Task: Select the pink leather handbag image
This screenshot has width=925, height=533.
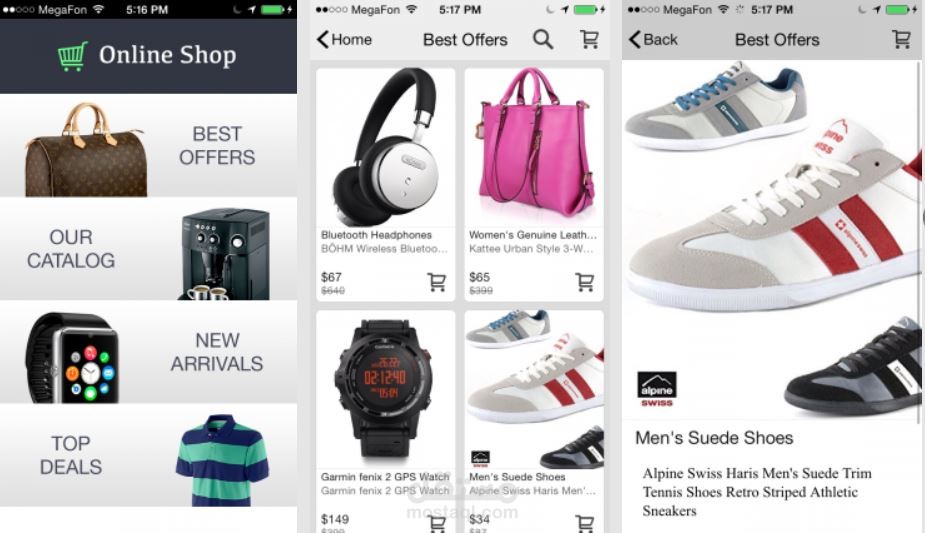Action: (x=534, y=147)
